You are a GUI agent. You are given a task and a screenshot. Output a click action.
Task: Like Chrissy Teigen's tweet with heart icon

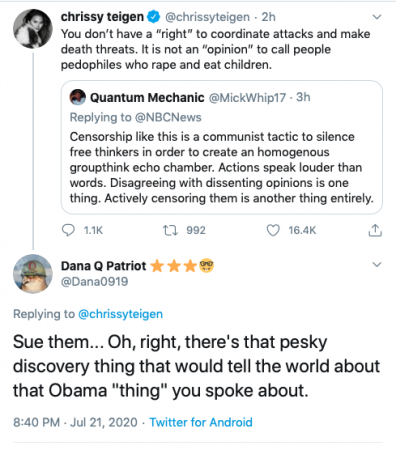pyautogui.click(x=273, y=230)
